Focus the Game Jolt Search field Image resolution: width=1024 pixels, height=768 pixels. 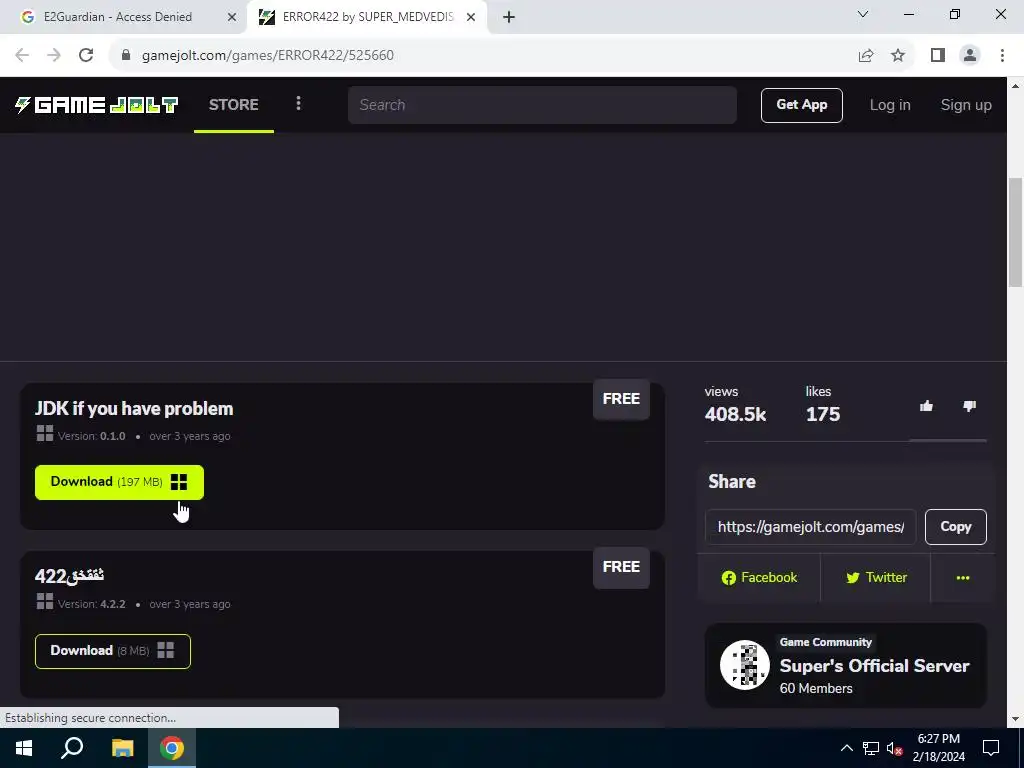point(542,104)
